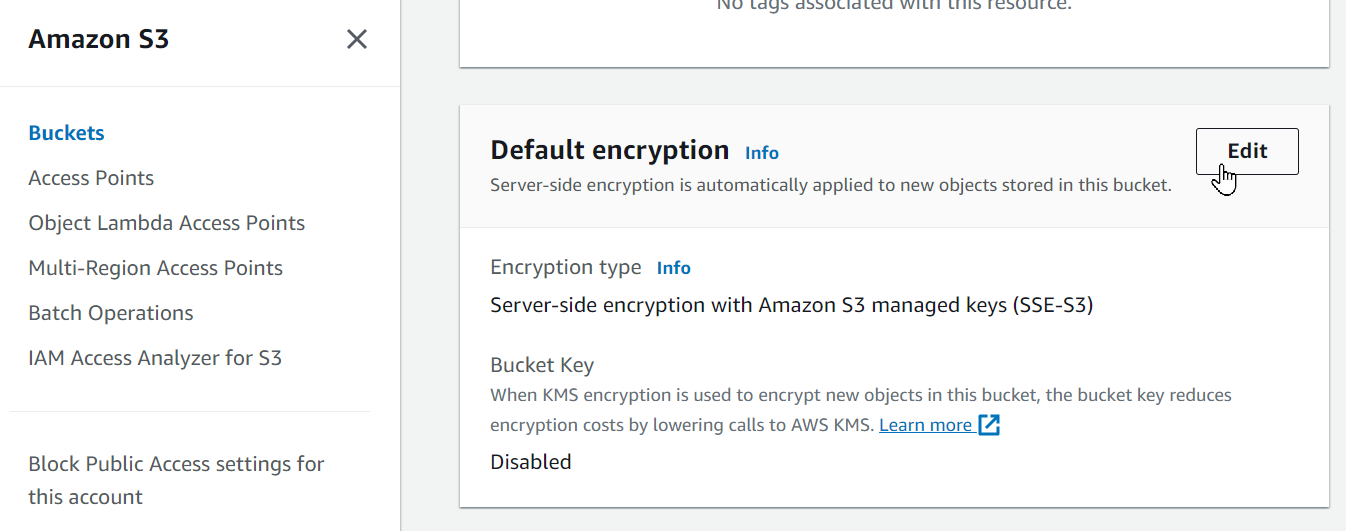
Task: Open Object Lambda Access Points
Action: (x=167, y=223)
